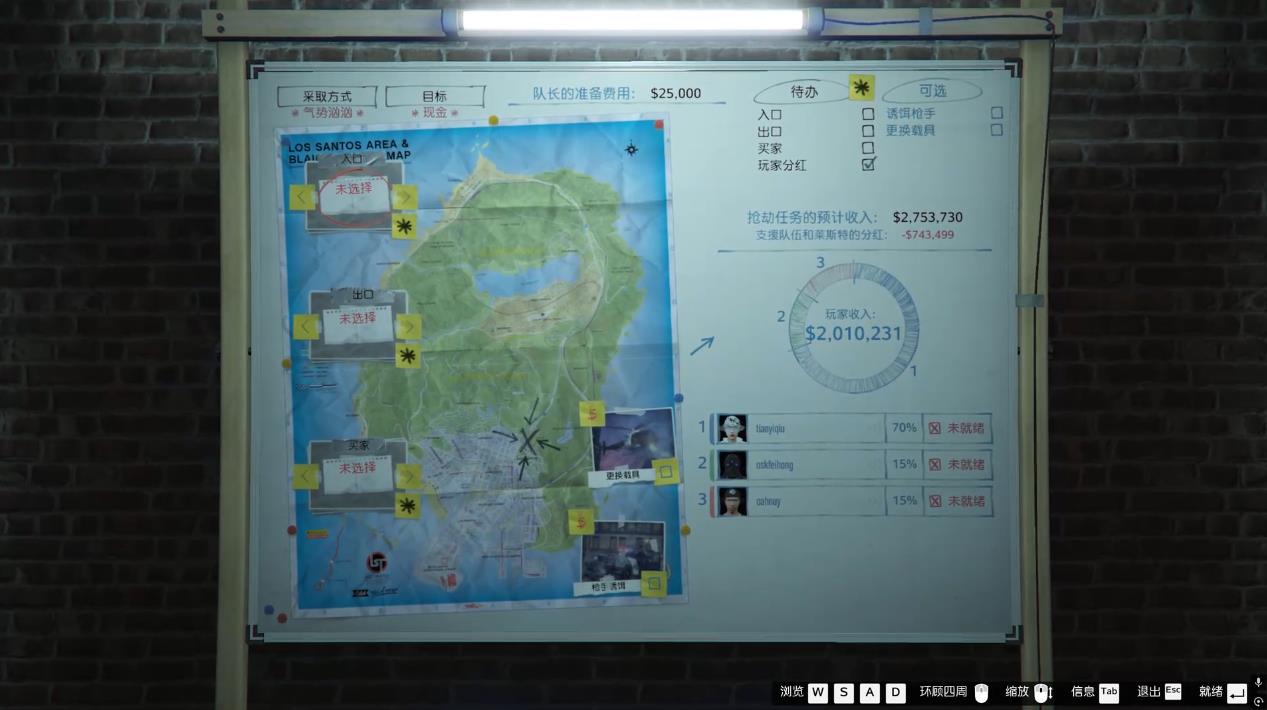Click the left arrow for 入口 selection
Viewport: 1267px width, 710px height.
302,197
